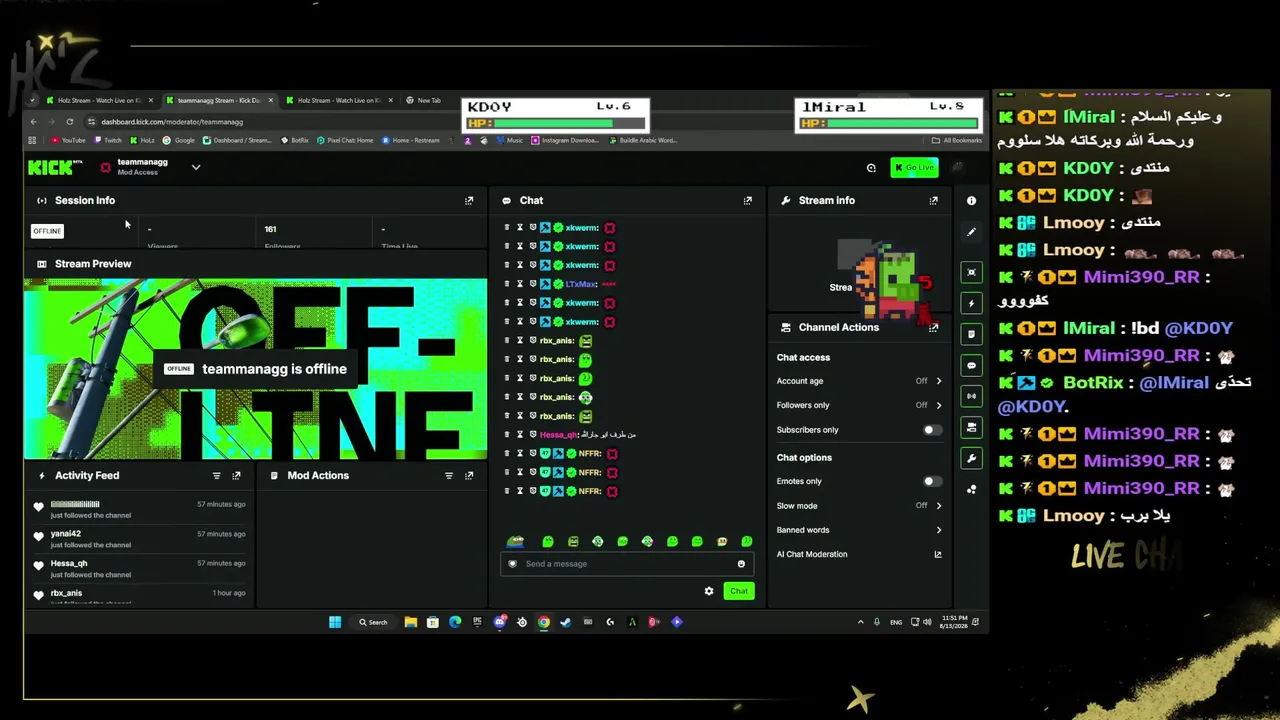The image size is (1280, 720).
Task: Open the Twitch bookmark
Action: point(108,140)
